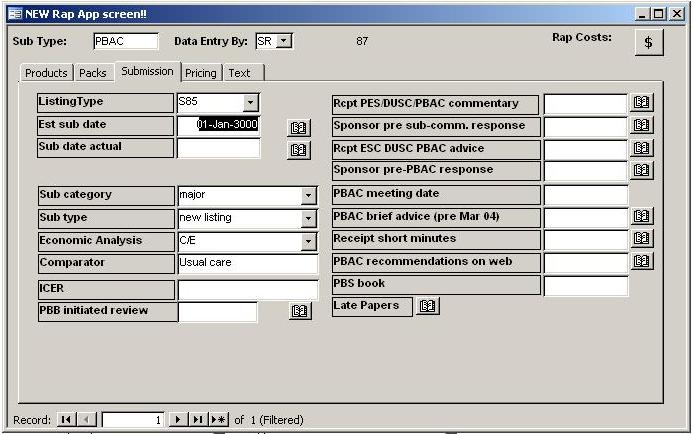694x434 pixels.
Task: Click calendar icon for PBB initiated review
Action: (300, 311)
